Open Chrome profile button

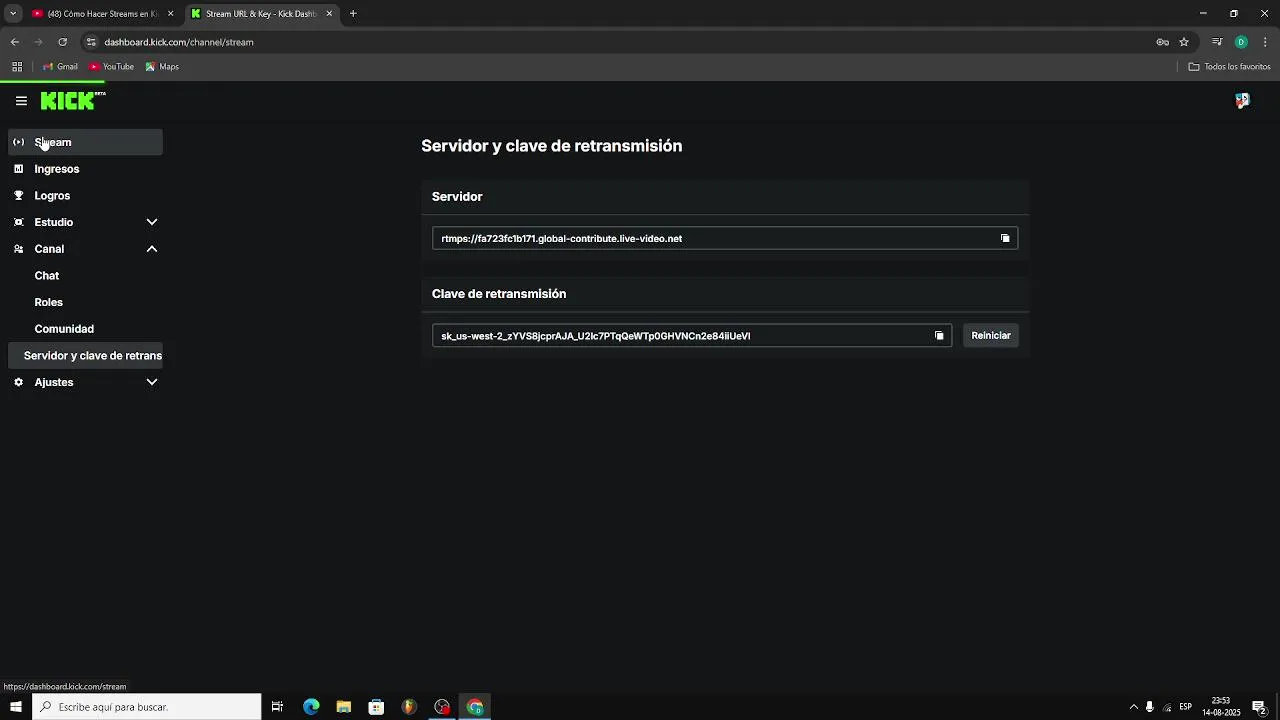(x=1241, y=42)
